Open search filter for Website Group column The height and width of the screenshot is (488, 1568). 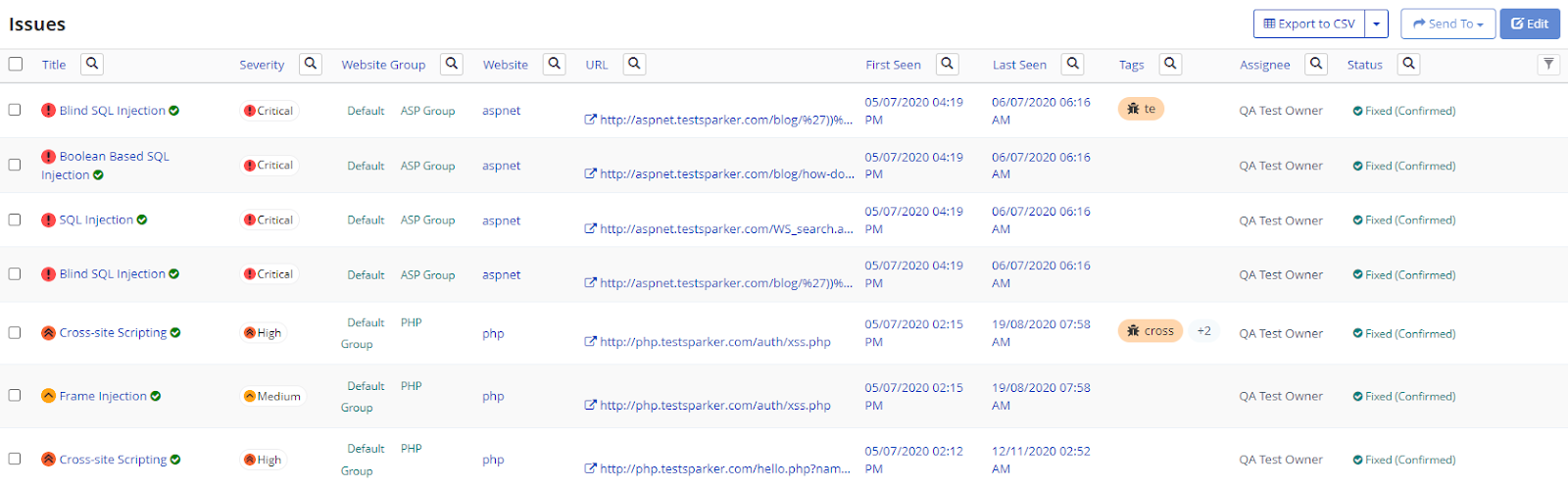[452, 64]
